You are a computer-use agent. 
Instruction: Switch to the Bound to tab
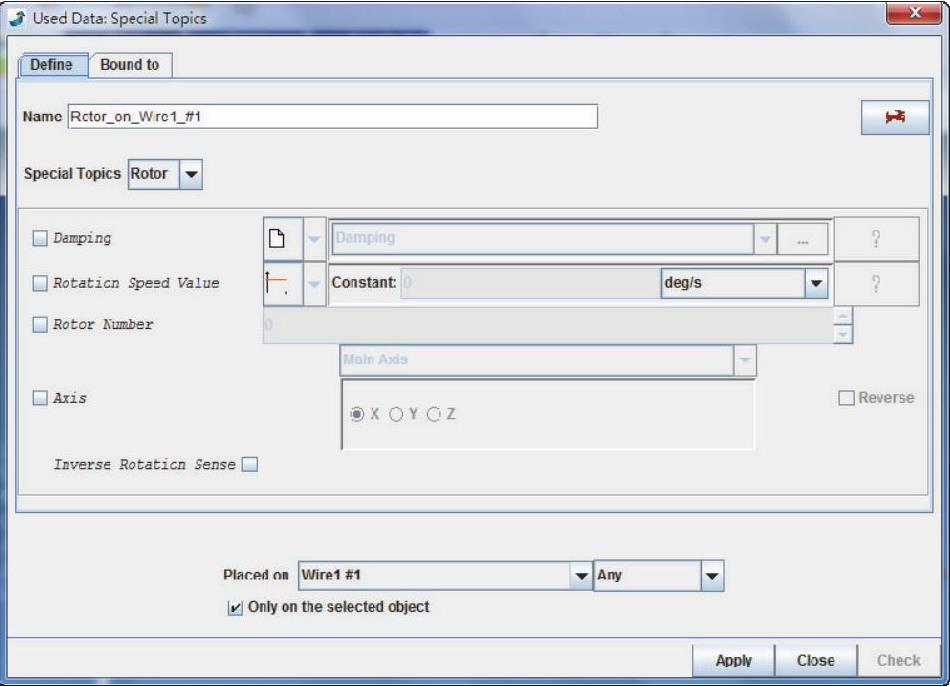point(132,65)
